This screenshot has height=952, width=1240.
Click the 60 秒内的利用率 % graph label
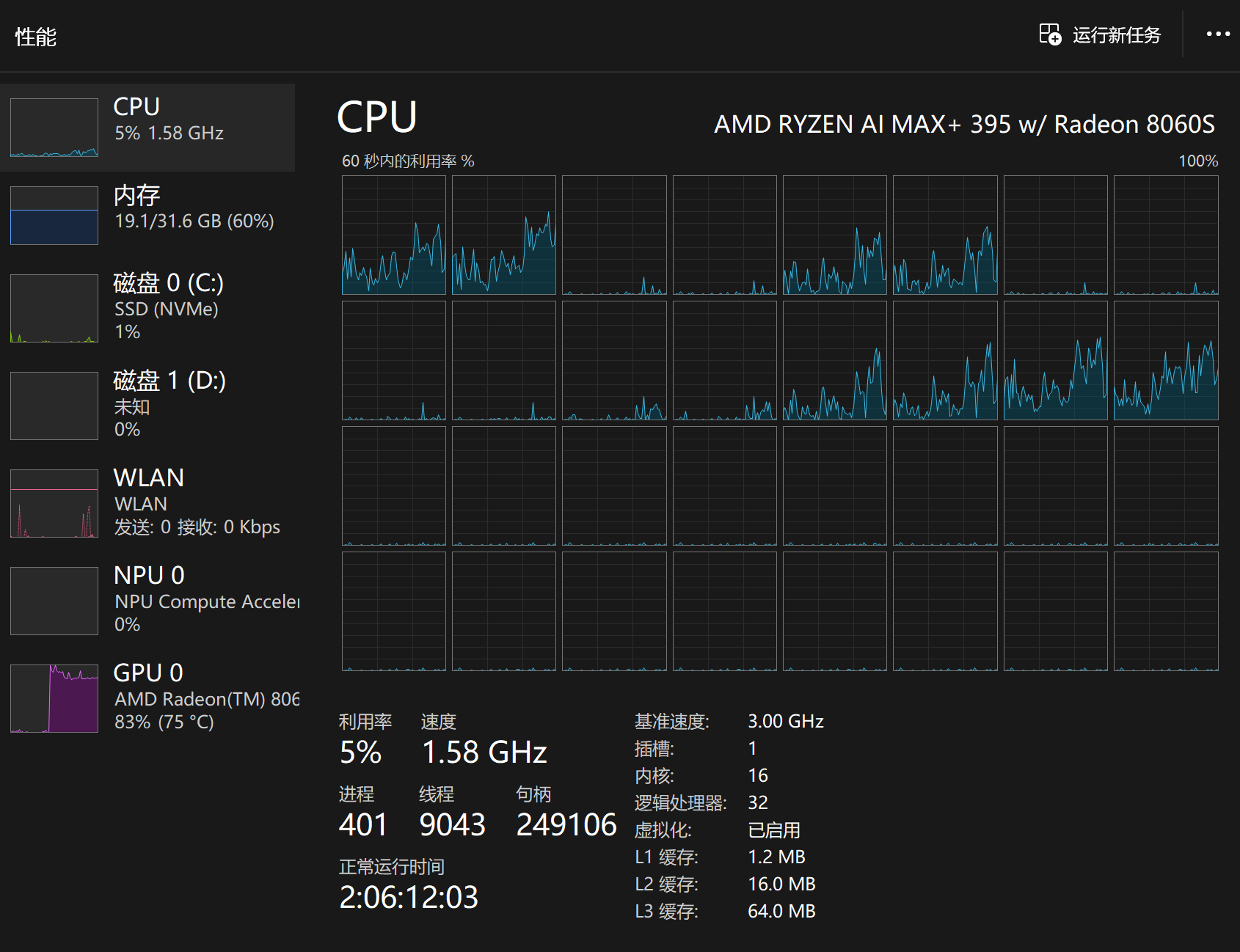coord(408,161)
